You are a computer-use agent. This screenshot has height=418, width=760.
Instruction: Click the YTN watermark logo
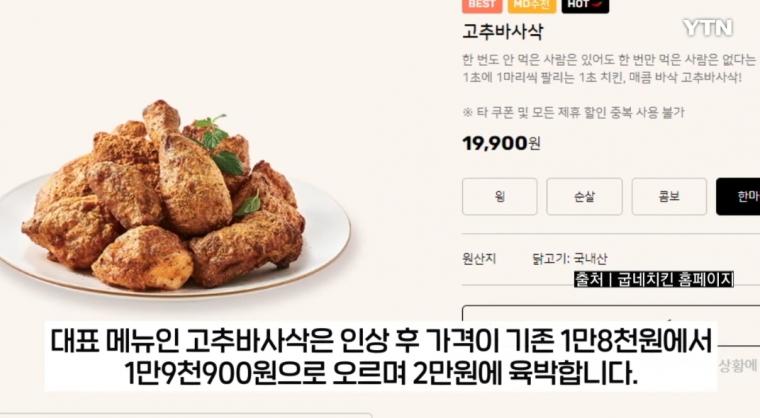(707, 28)
